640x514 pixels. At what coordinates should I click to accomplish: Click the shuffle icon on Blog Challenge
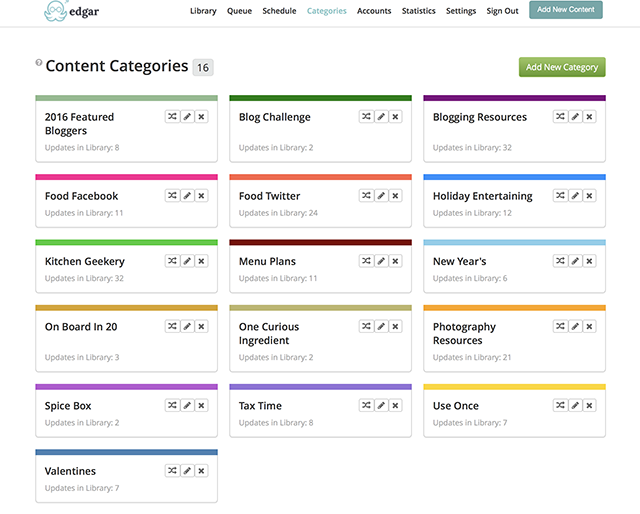pyautogui.click(x=367, y=117)
